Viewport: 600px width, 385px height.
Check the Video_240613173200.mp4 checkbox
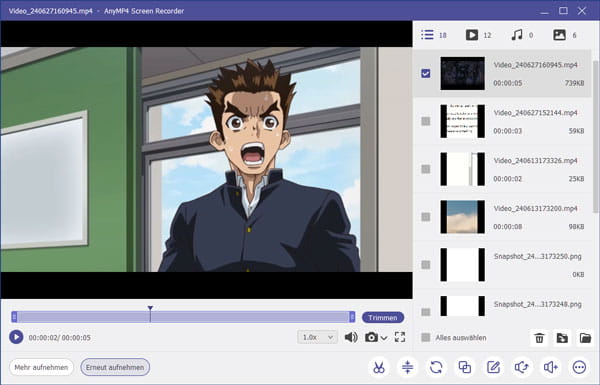(426, 217)
